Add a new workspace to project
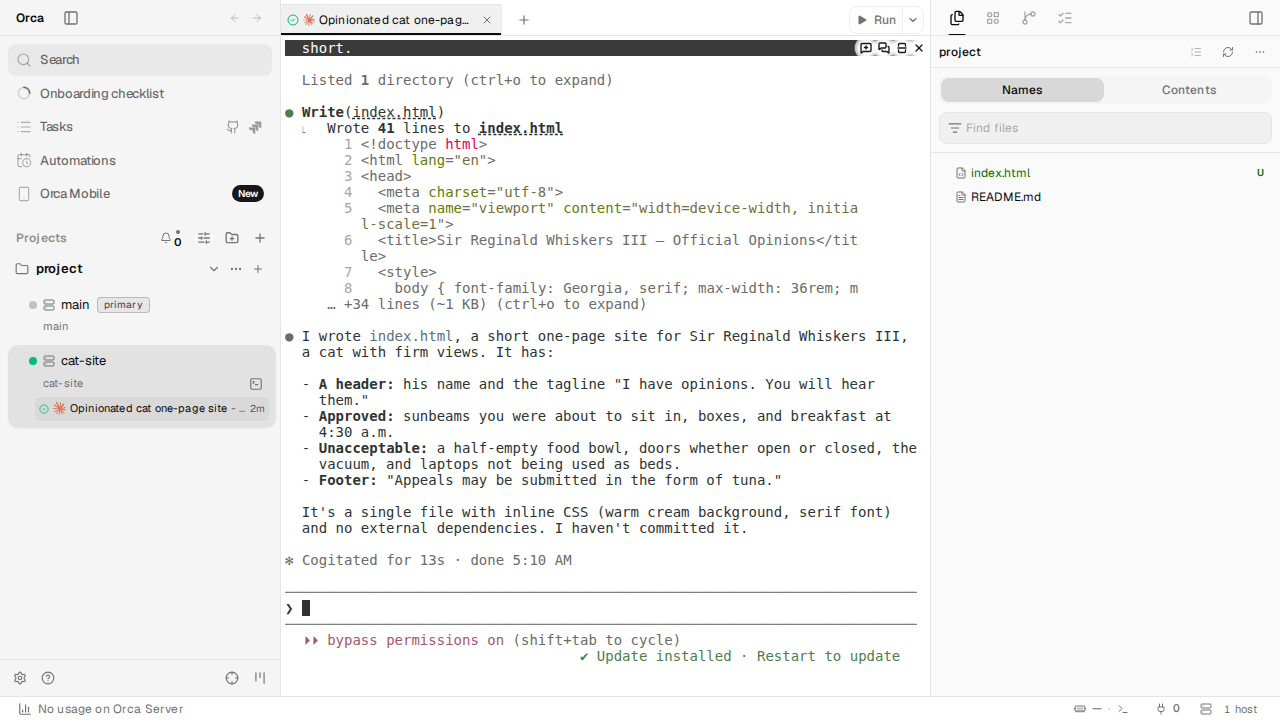The height and width of the screenshot is (720, 1280). (x=258, y=269)
